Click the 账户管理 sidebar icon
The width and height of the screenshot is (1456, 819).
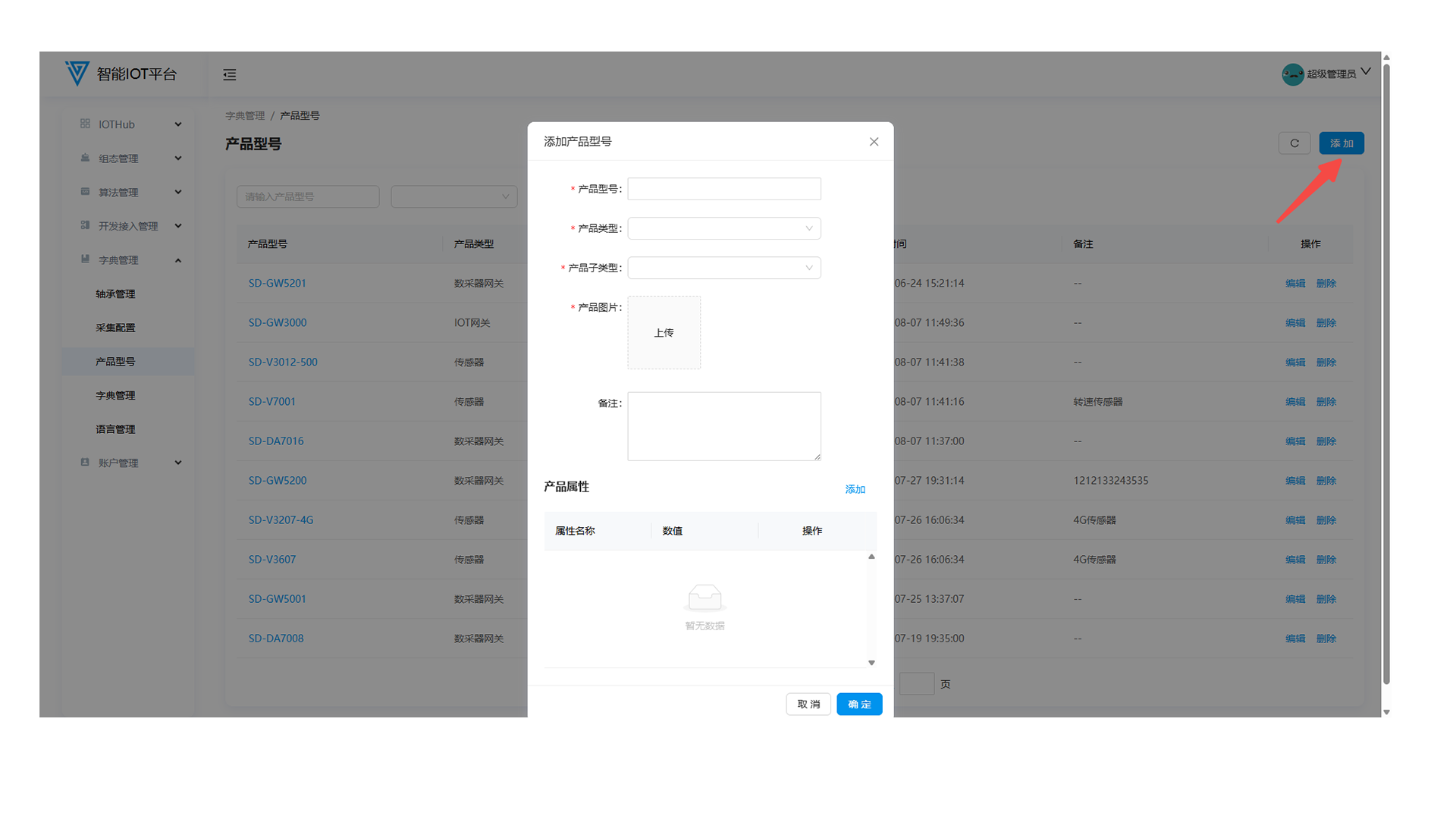click(x=85, y=462)
